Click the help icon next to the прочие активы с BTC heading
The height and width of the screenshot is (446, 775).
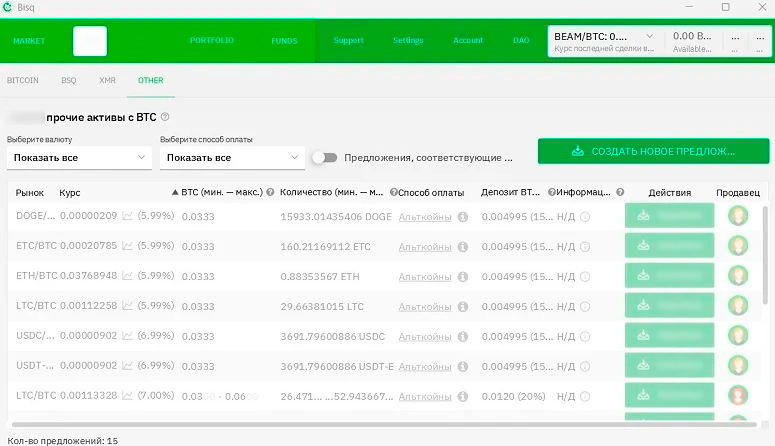(165, 117)
